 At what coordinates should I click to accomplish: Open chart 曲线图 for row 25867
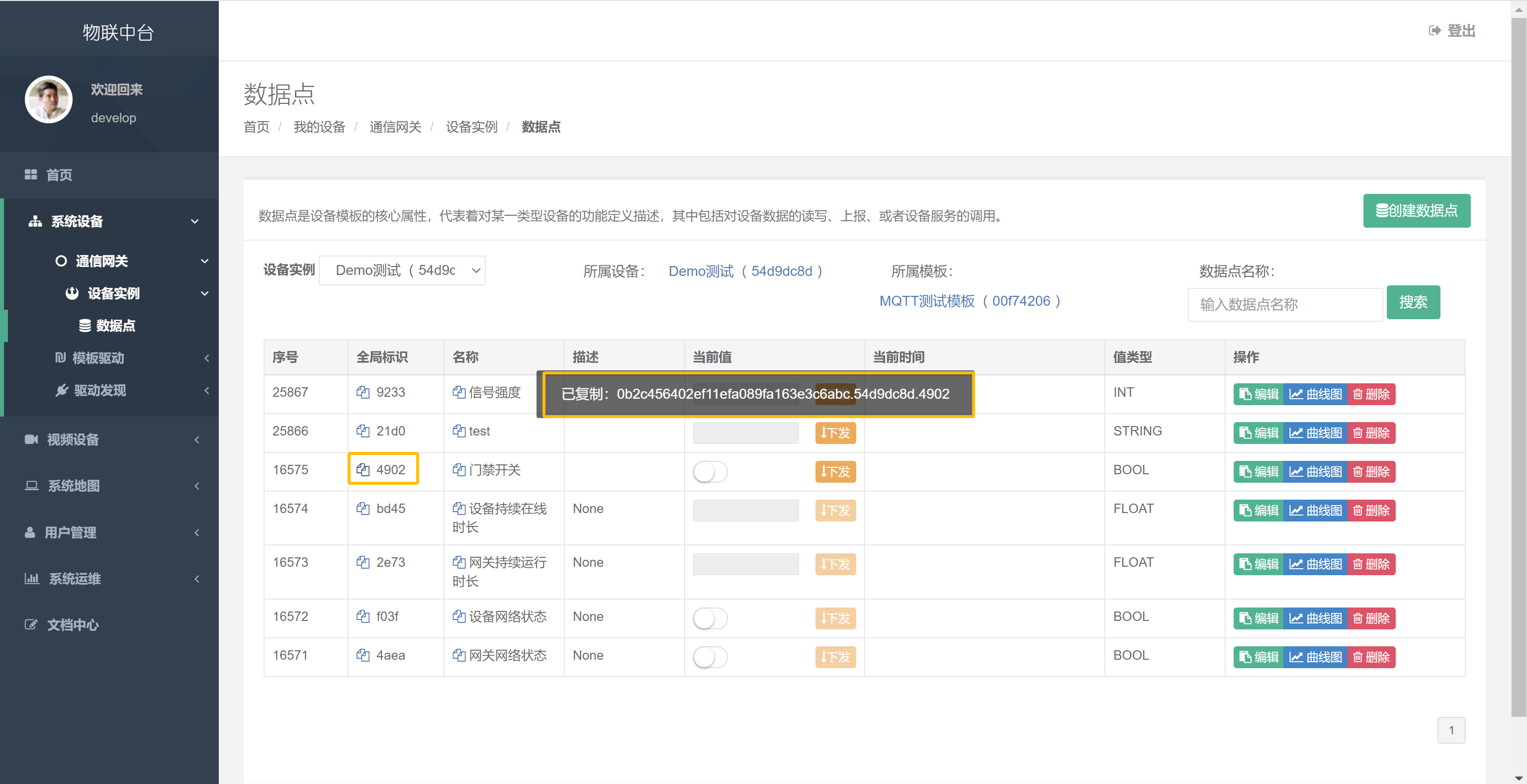(1315, 394)
